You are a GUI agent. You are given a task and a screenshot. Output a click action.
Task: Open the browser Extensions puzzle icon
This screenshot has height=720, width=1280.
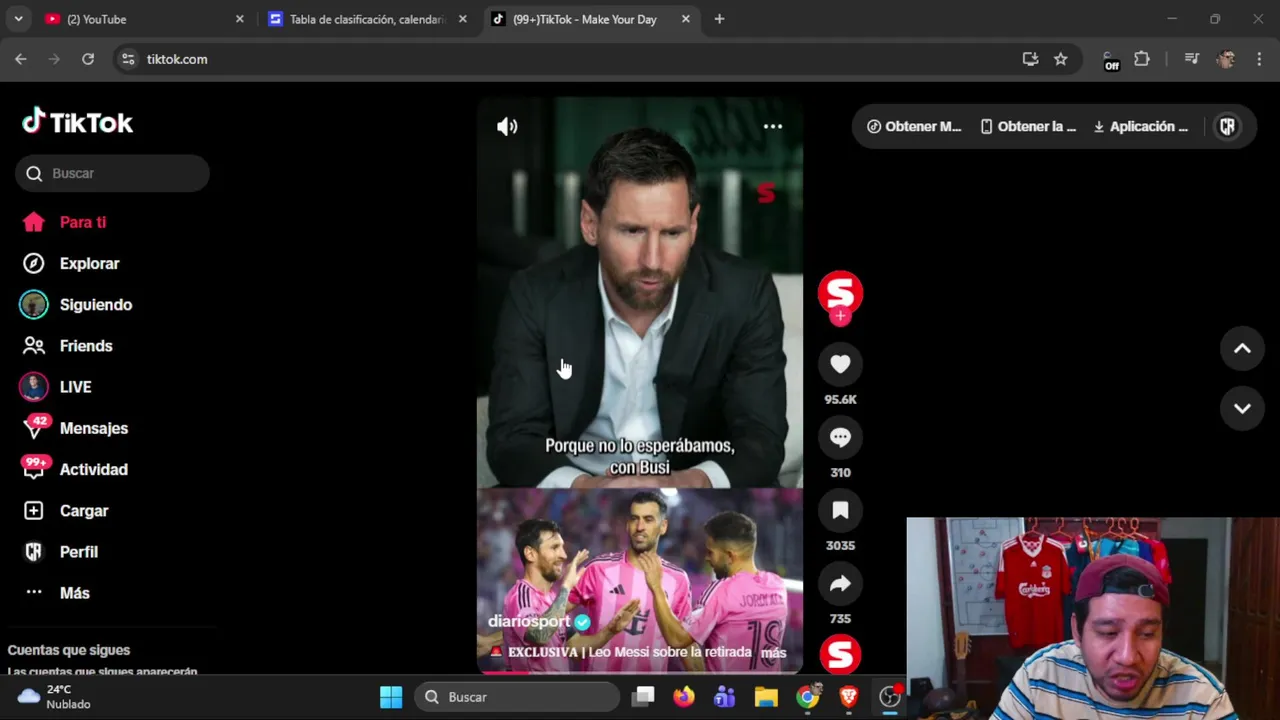pyautogui.click(x=1141, y=59)
